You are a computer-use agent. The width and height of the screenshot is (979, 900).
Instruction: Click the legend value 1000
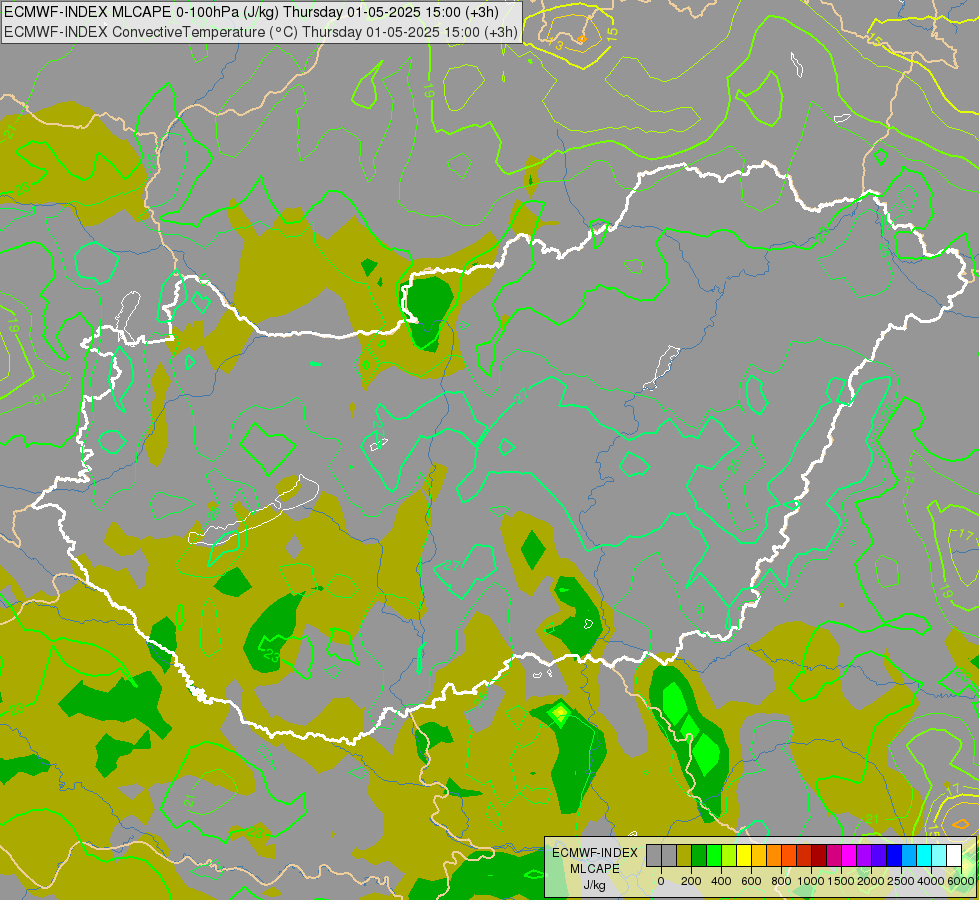pos(811,881)
